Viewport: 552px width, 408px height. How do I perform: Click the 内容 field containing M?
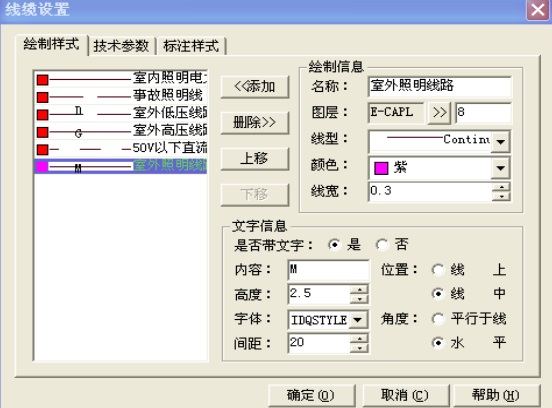pyautogui.click(x=328, y=270)
